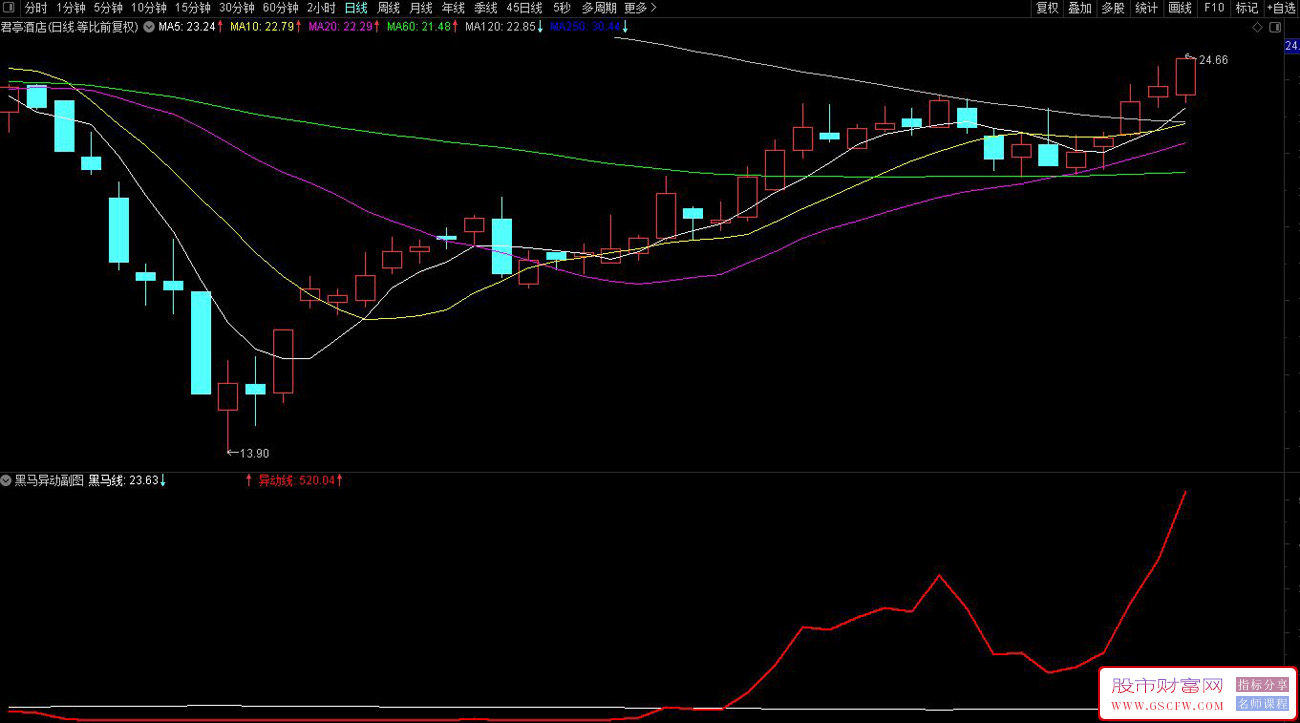This screenshot has width=1300, height=723.
Task: Select the 年线 yearly period
Action: tap(453, 8)
